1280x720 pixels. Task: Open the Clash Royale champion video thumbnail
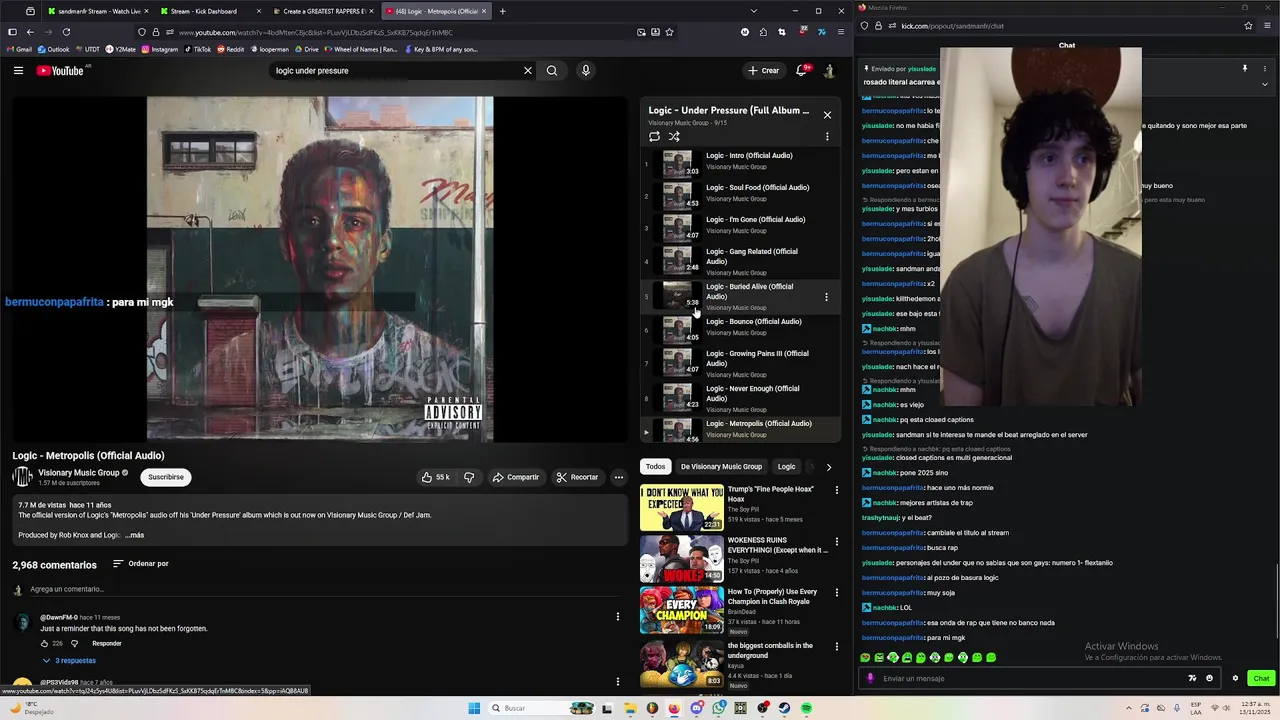pyautogui.click(x=682, y=610)
